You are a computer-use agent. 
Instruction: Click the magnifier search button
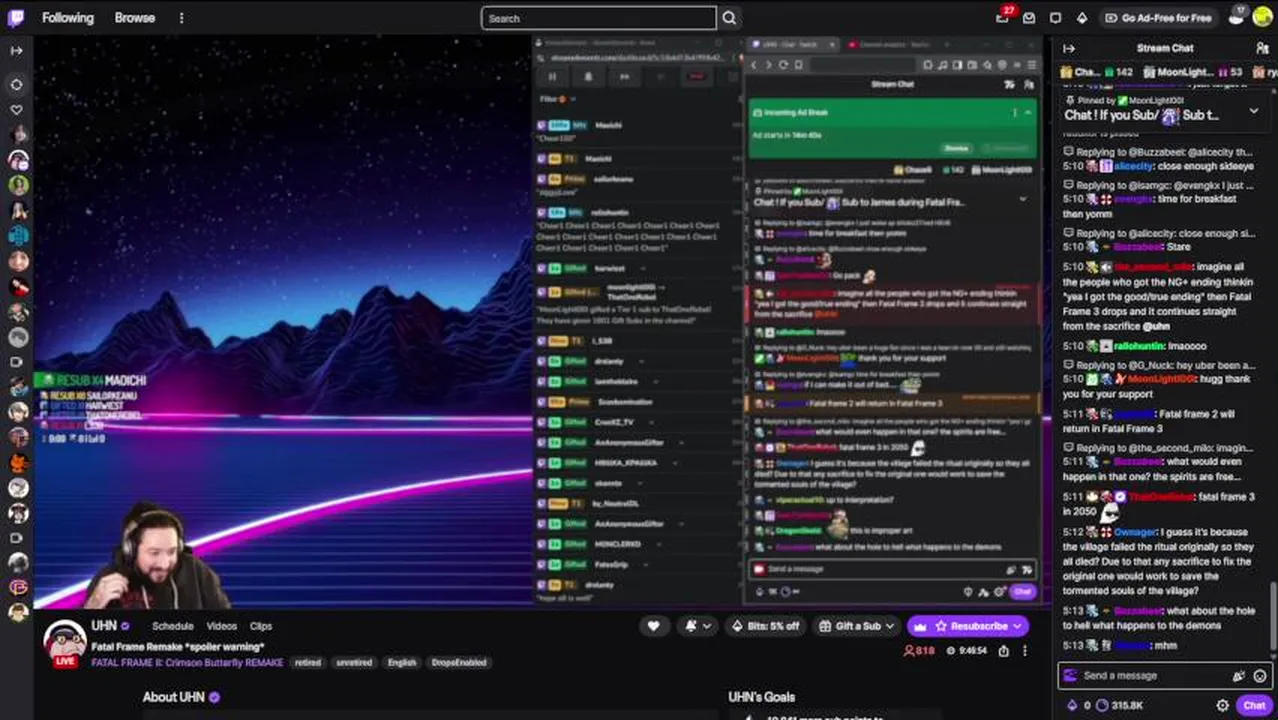coord(729,18)
